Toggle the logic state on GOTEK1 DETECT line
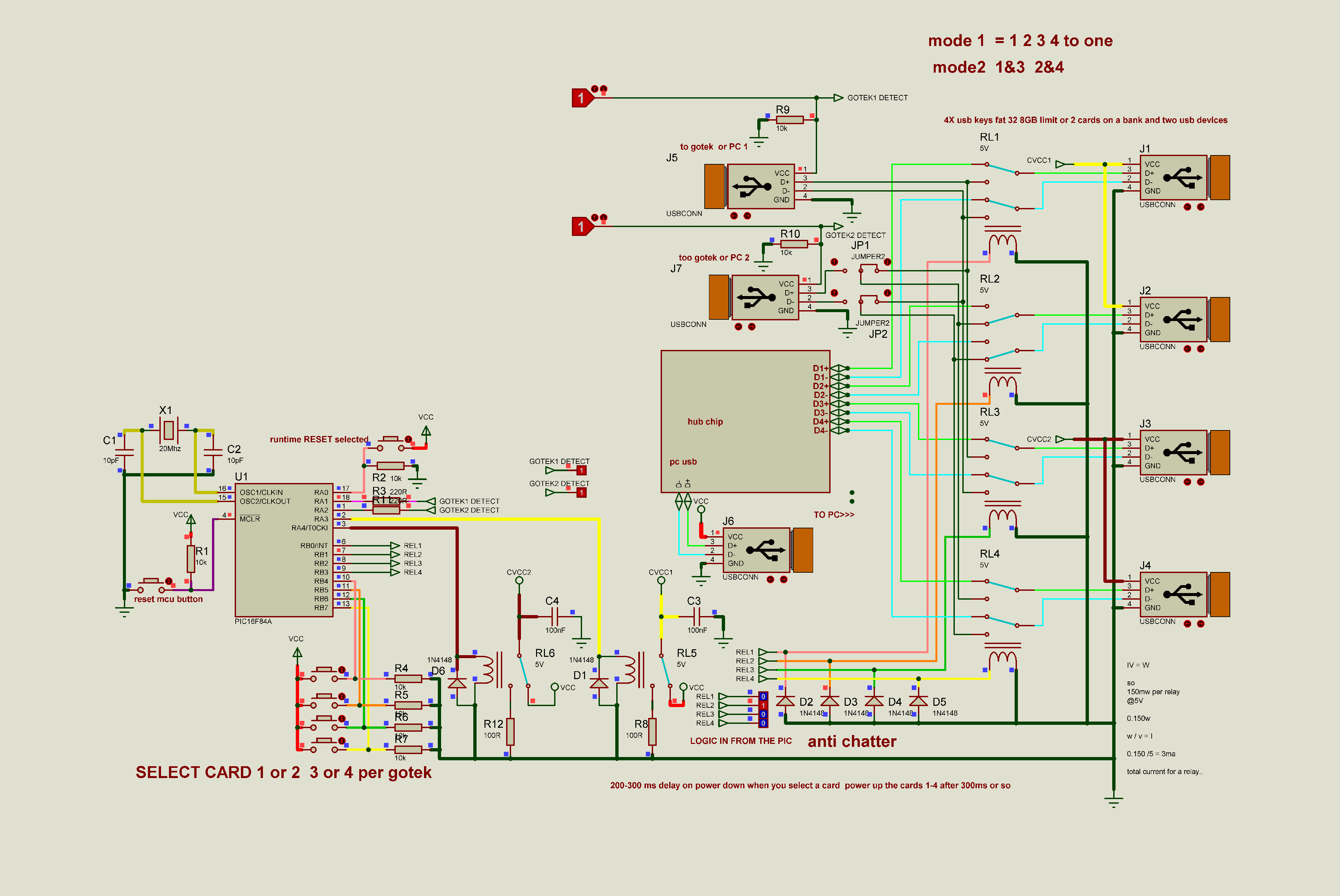Viewport: 1340px width, 896px height. [582, 98]
